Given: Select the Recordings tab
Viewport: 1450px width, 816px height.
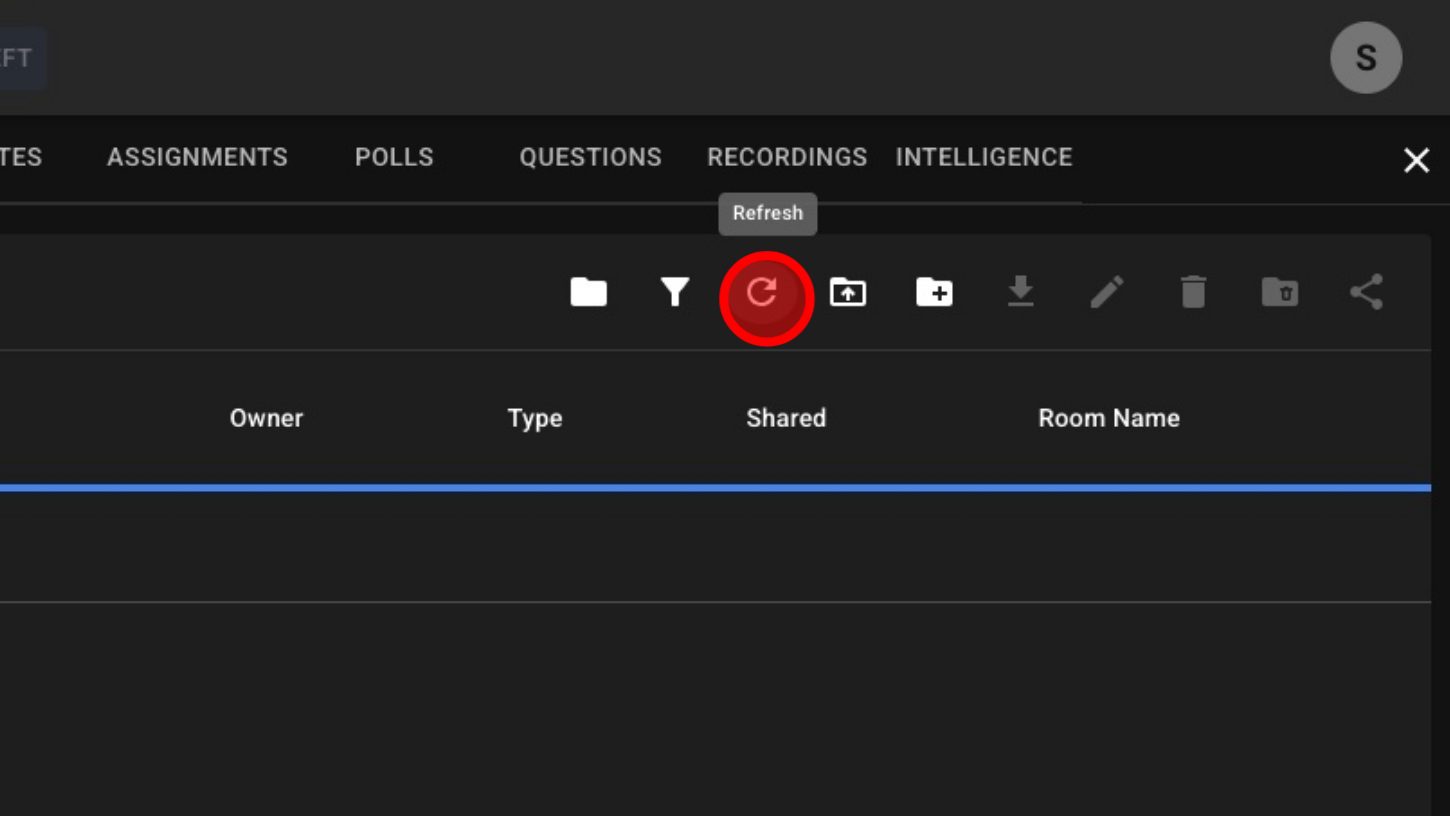Looking at the screenshot, I should click(x=787, y=157).
